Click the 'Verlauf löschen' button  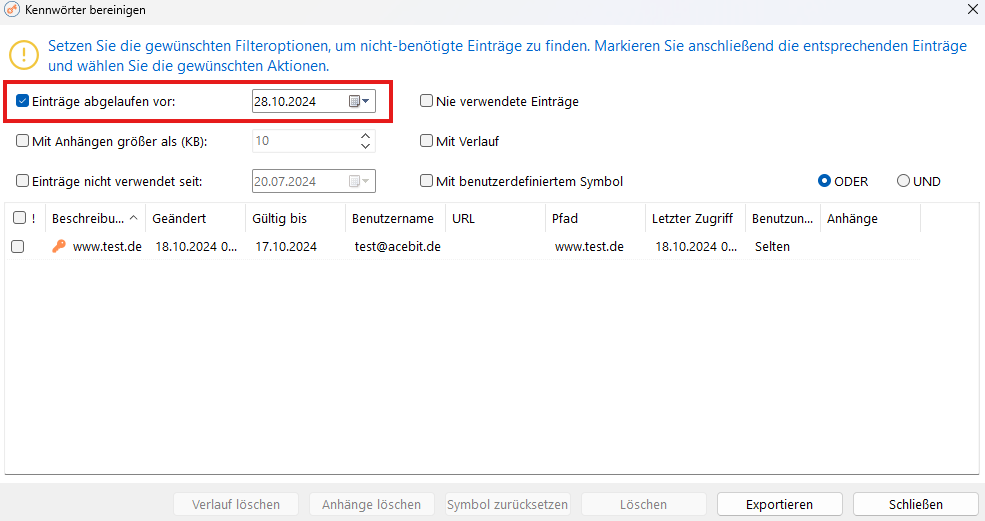(x=236, y=504)
